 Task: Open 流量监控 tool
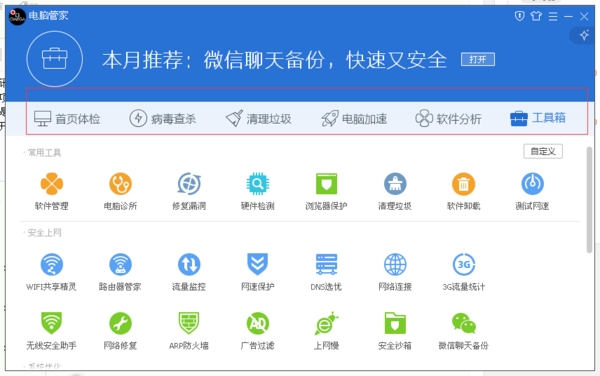point(189,272)
